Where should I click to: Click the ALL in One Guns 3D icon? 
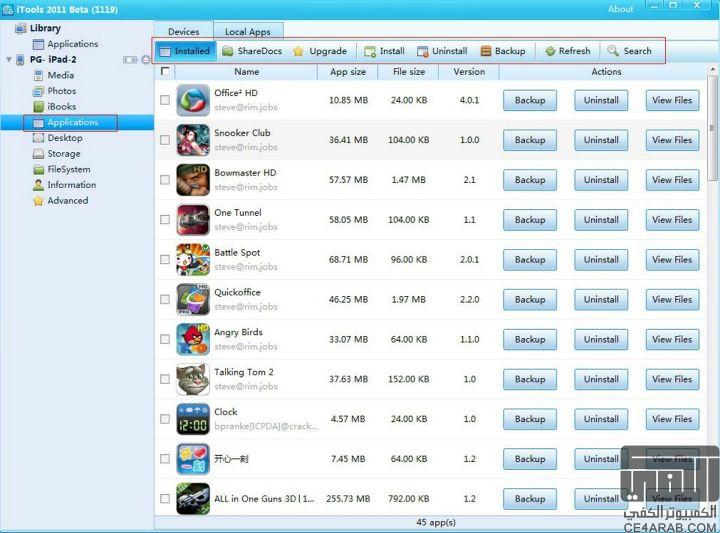click(193, 499)
